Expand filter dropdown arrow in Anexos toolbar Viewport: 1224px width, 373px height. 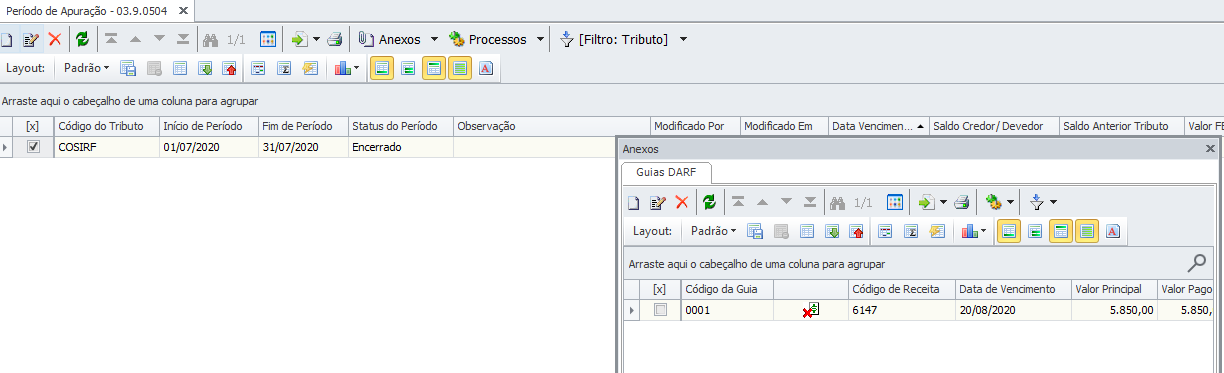1054,202
